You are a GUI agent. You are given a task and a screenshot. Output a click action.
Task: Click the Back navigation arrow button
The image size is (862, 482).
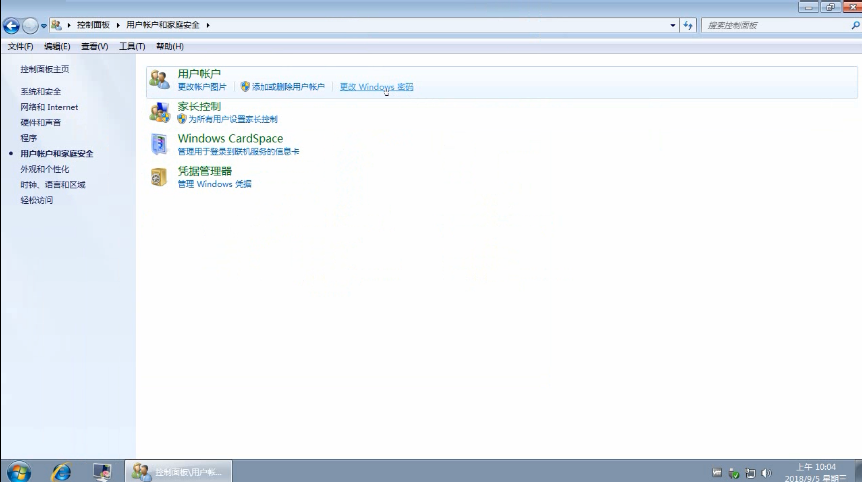[11, 25]
